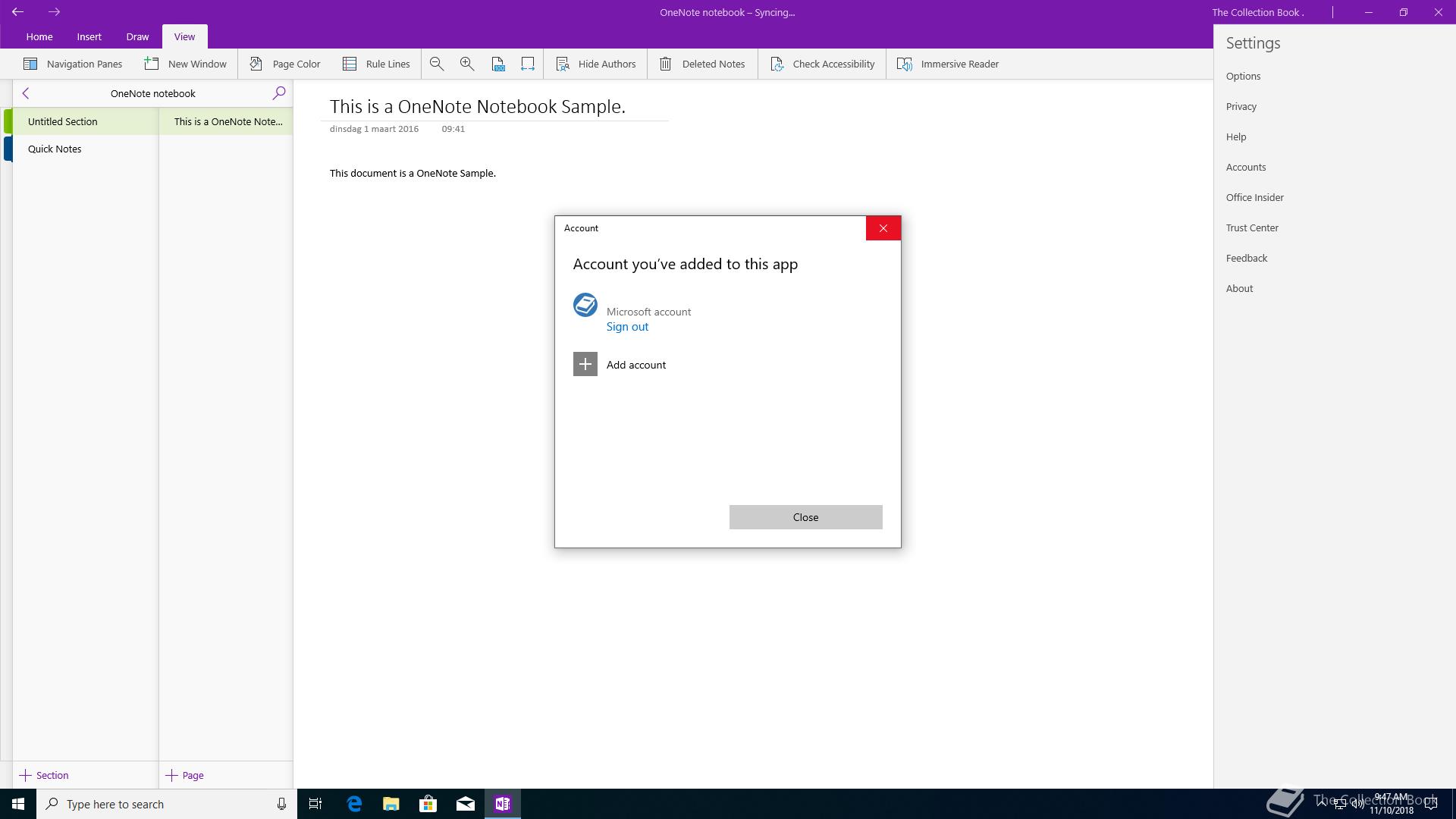Viewport: 1456px width, 819px height.
Task: Open File Explorer from taskbar
Action: coord(391,804)
